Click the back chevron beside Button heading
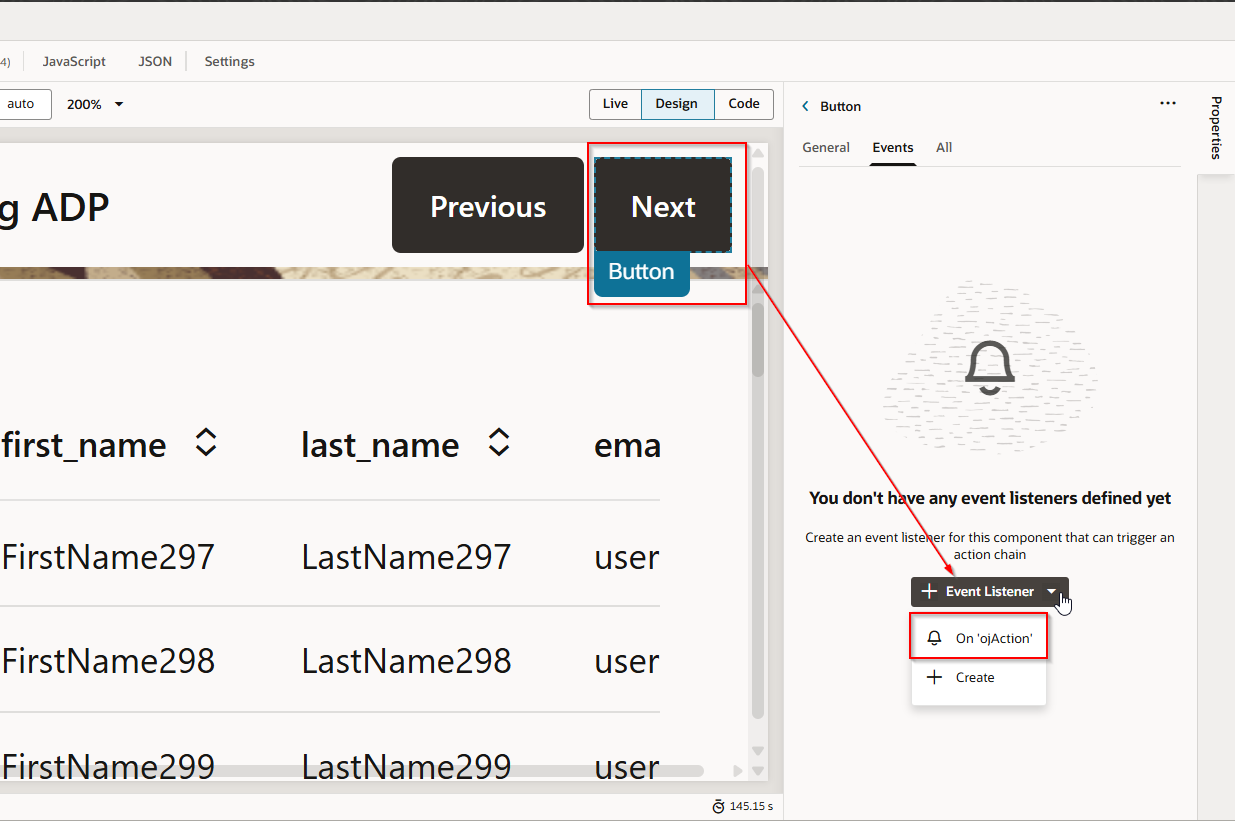Screen dimensions: 1235x821 806,106
